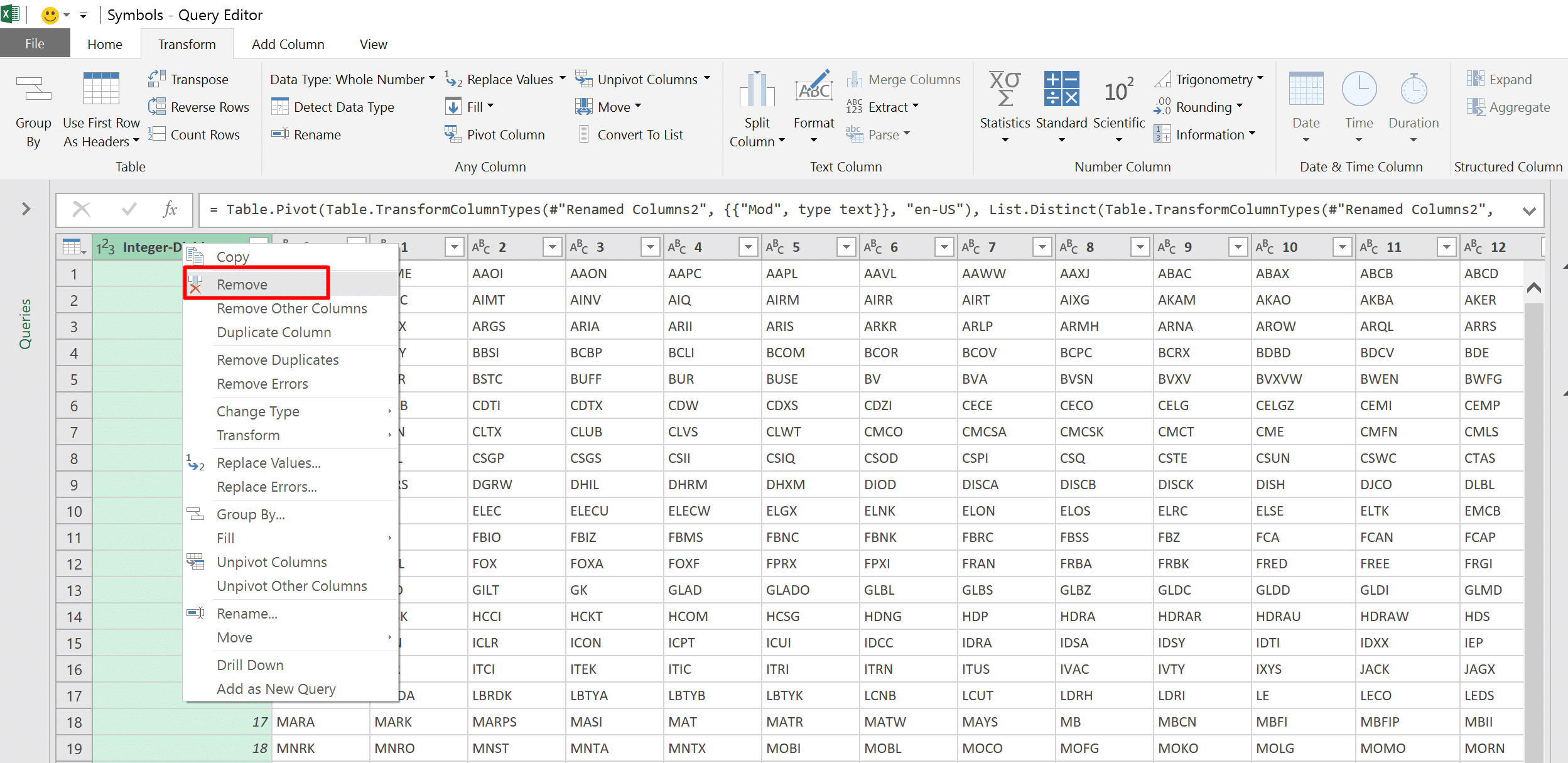Click the formula bar checkmark to confirm
The height and width of the screenshot is (763, 1568).
point(129,209)
